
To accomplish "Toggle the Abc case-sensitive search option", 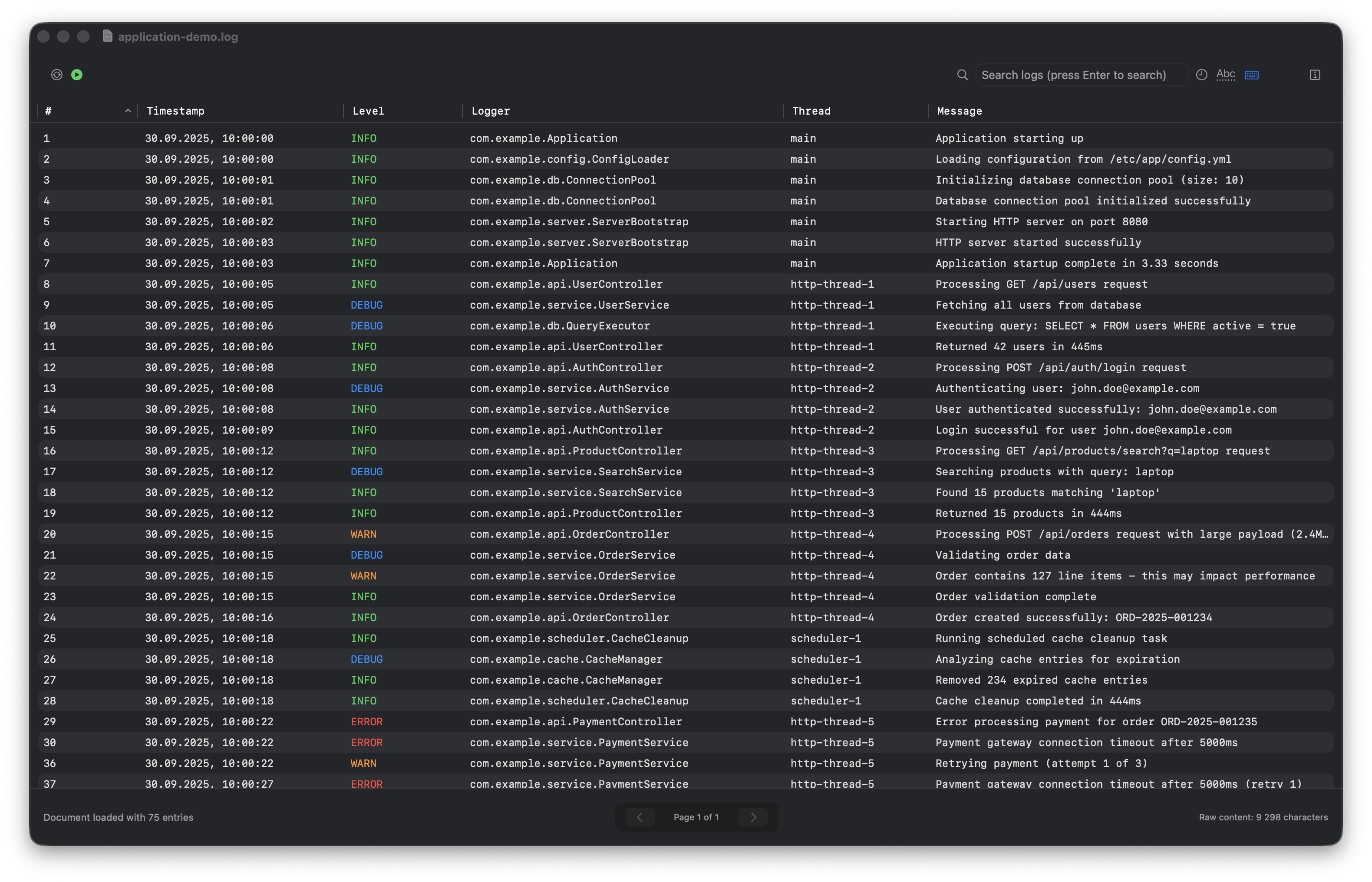I will click(x=1225, y=75).
